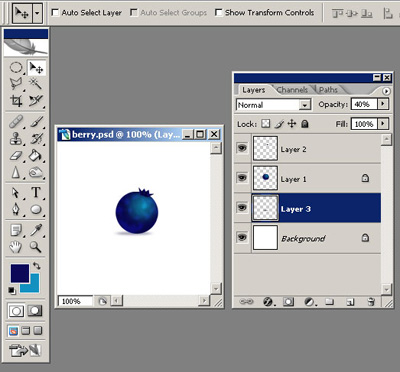The height and width of the screenshot is (372, 400).
Task: Switch to the Channels tab
Action: [292, 90]
